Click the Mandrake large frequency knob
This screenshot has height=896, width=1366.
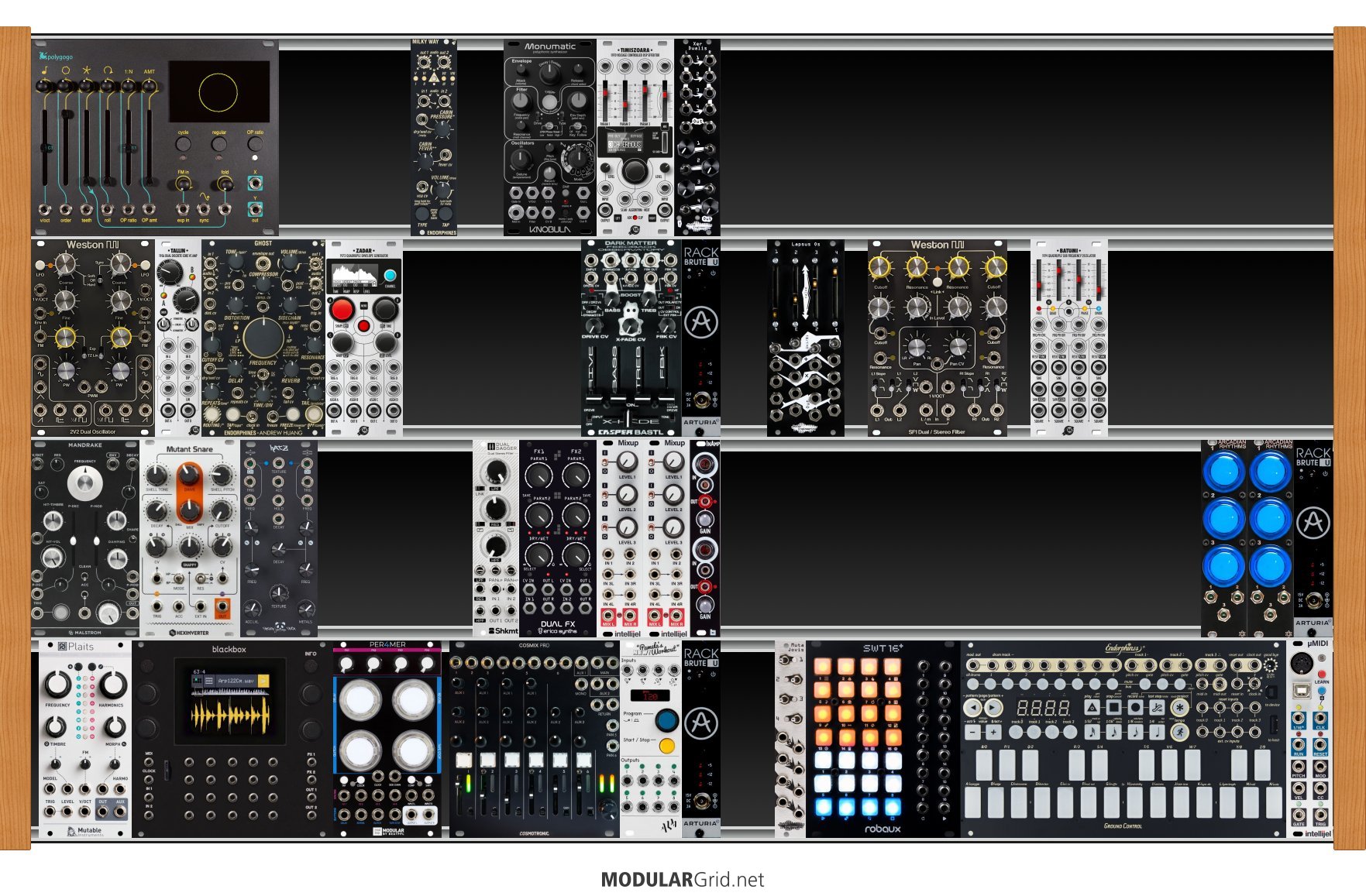84,484
